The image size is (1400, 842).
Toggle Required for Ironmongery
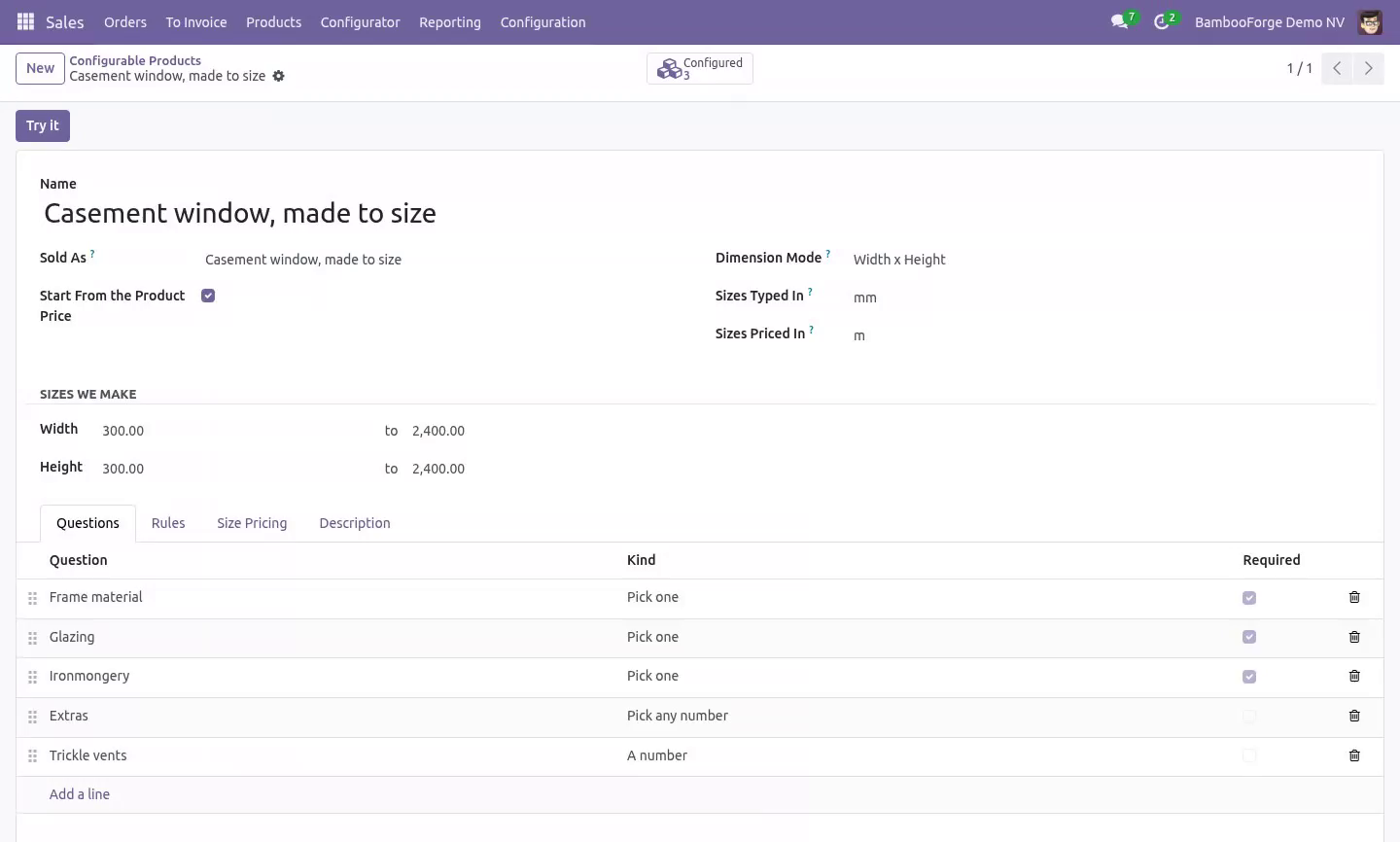pos(1249,677)
